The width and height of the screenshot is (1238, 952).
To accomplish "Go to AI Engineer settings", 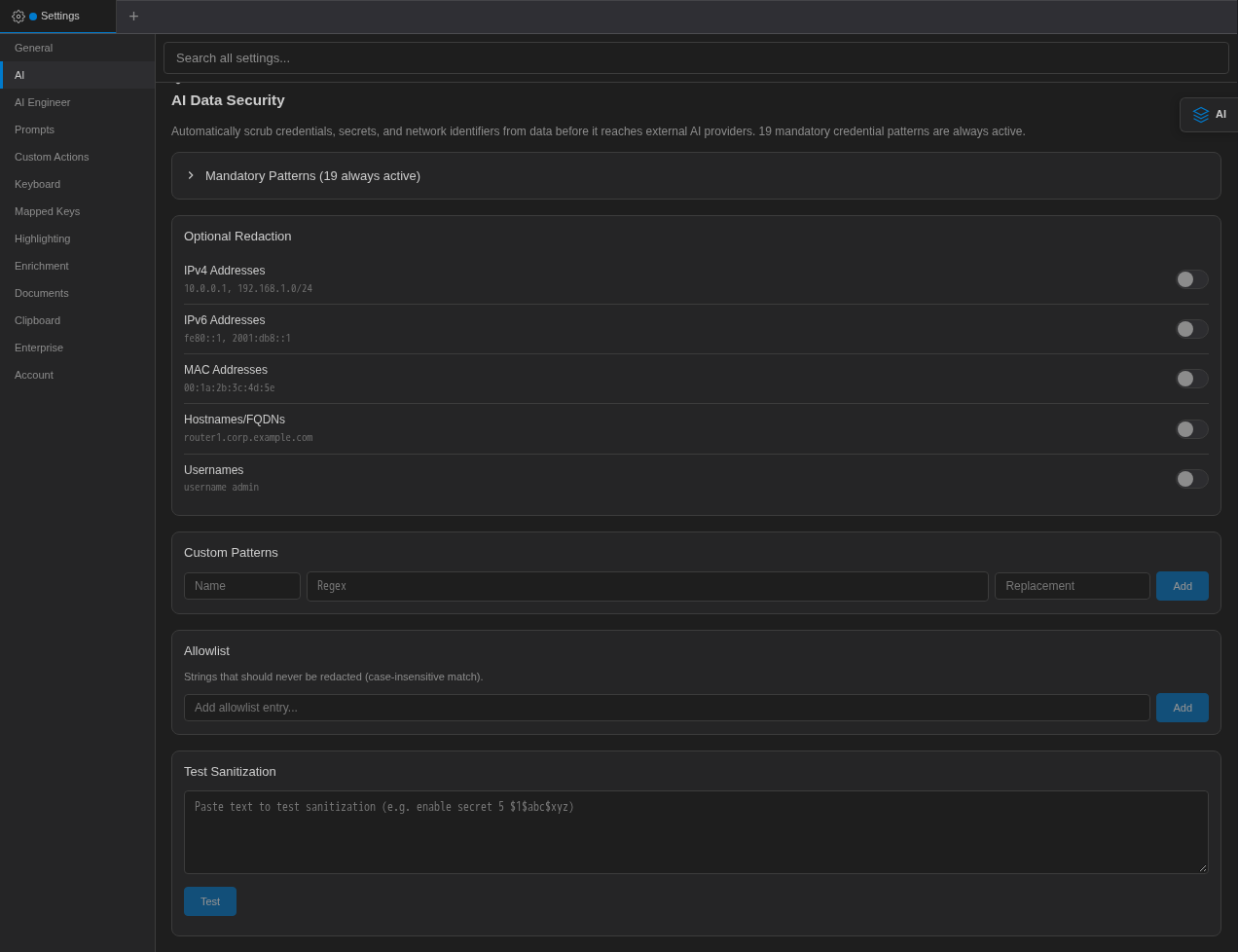I will pos(77,102).
